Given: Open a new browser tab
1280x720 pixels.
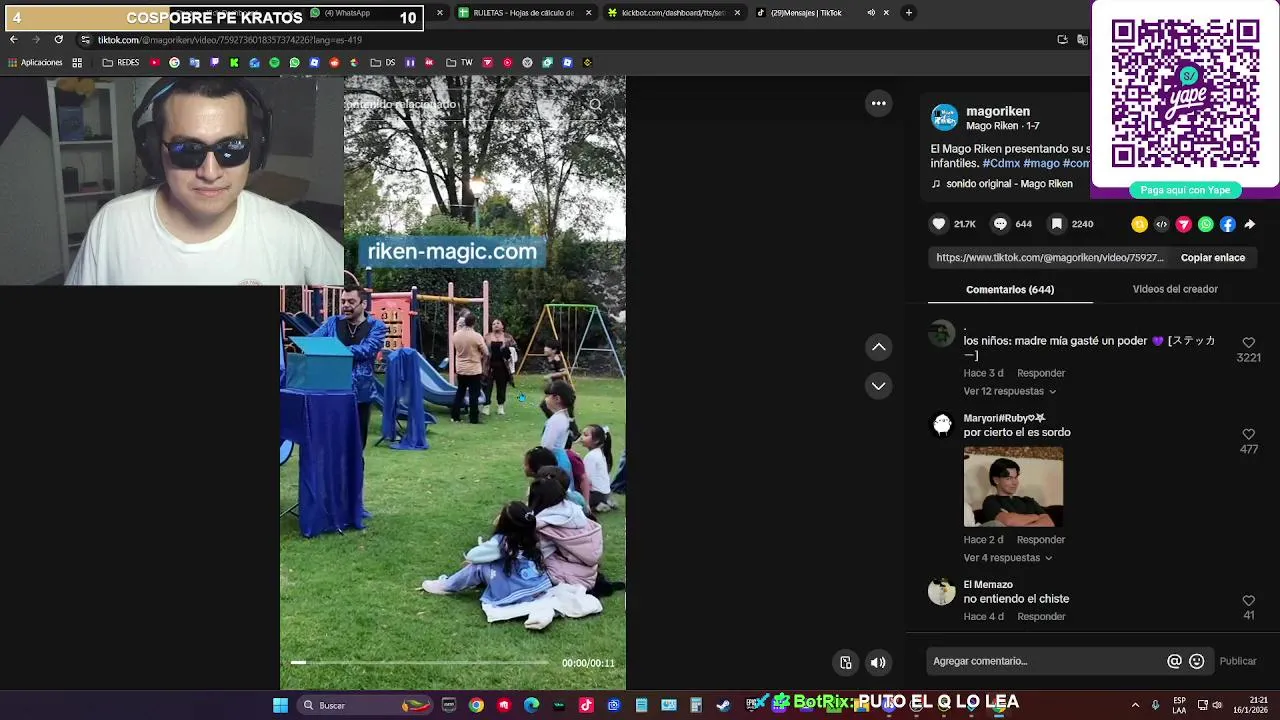Looking at the screenshot, I should point(908,13).
